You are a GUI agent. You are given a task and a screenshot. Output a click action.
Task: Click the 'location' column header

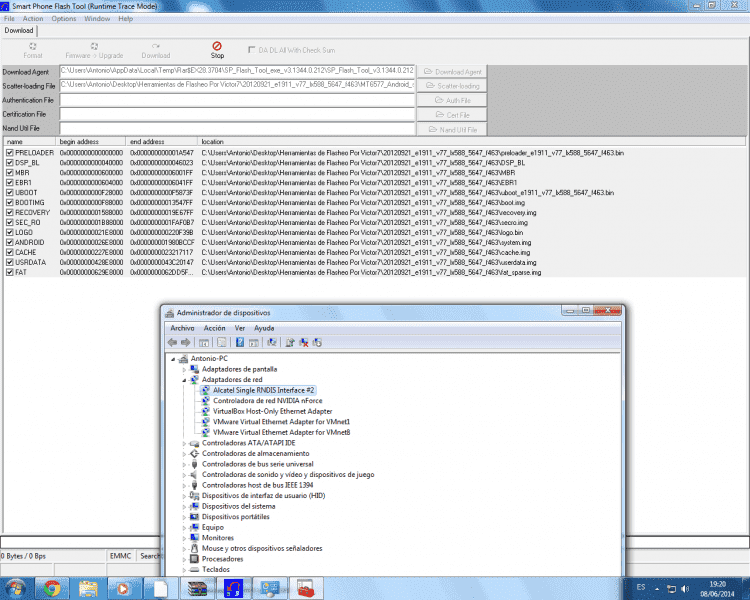[471, 142]
